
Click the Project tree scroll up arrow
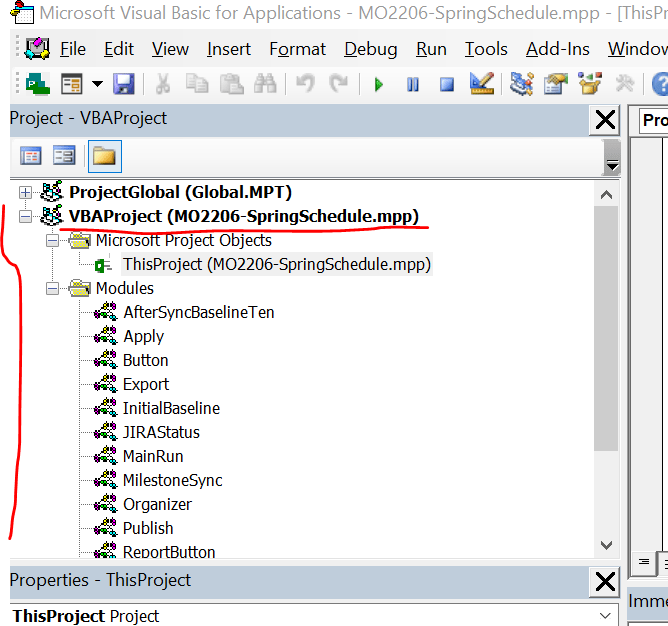(606, 195)
